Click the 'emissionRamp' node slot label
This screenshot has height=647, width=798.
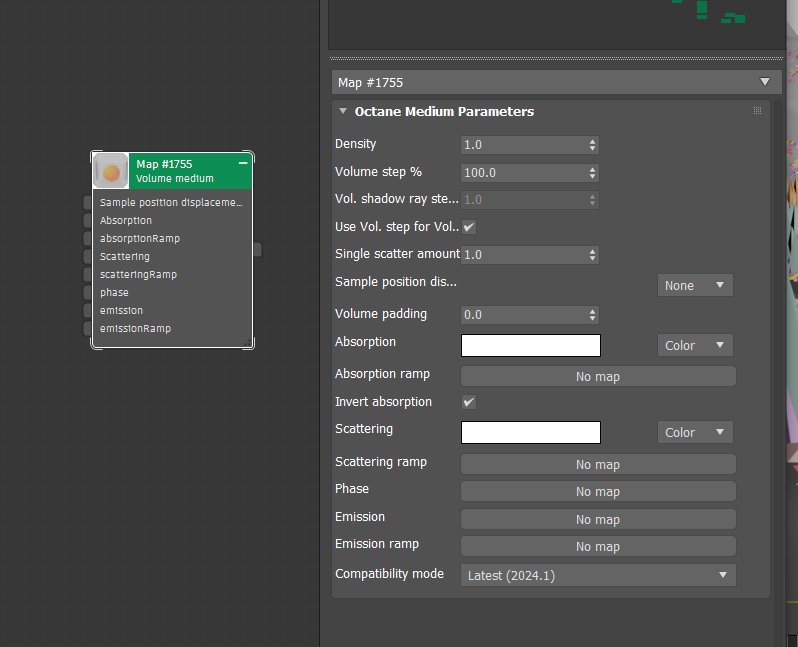tap(135, 328)
